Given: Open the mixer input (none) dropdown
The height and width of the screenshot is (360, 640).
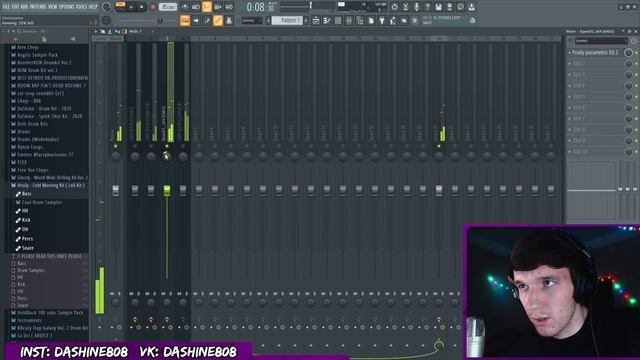Looking at the screenshot, I should pos(601,41).
